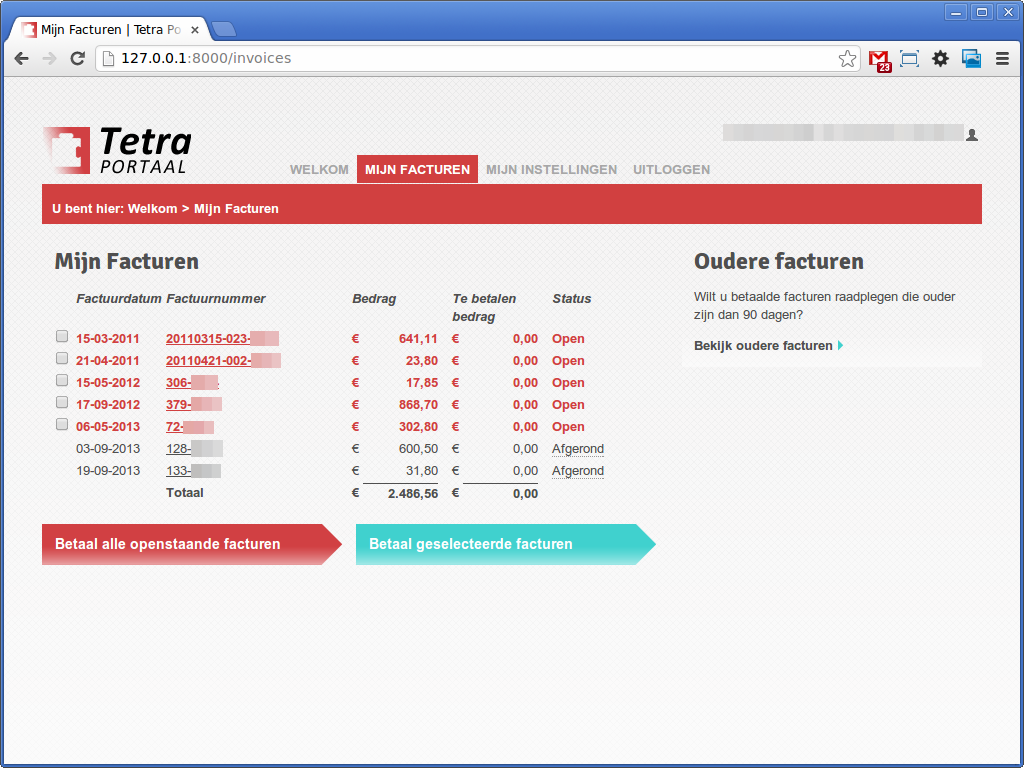This screenshot has height=768, width=1024.
Task: Open the Gmail extension icon
Action: (x=879, y=59)
